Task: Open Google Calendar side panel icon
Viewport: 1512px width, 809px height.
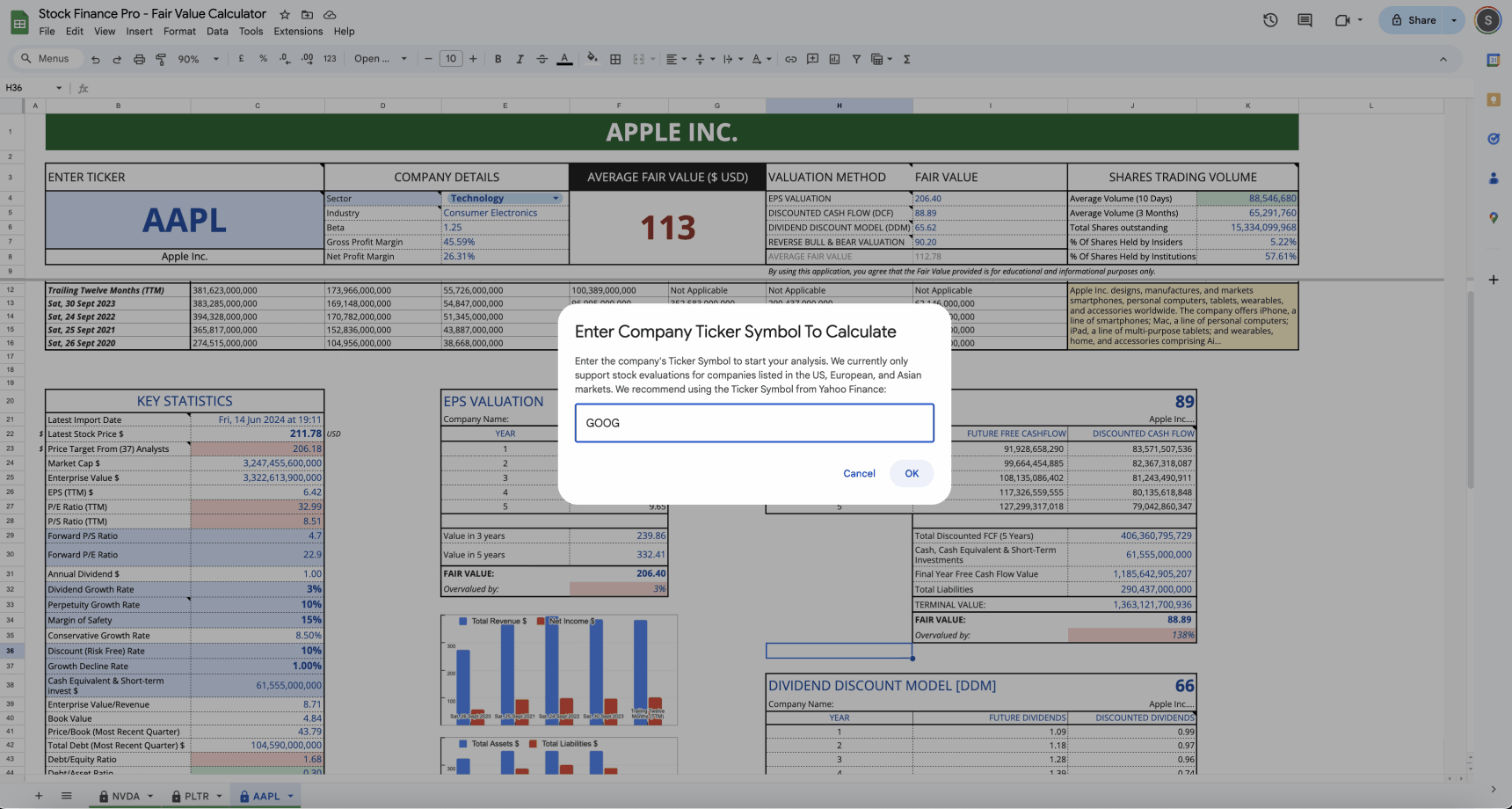Action: point(1493,60)
